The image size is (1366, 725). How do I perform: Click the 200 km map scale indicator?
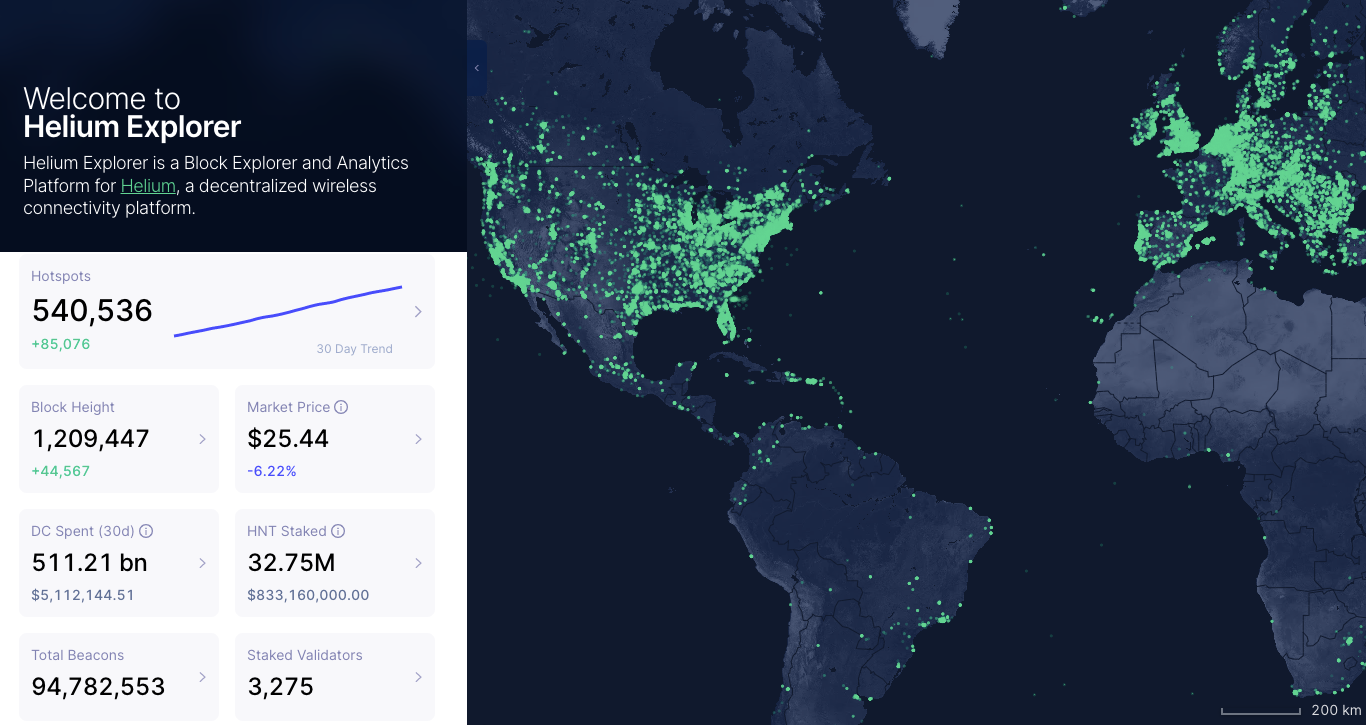[1290, 711]
